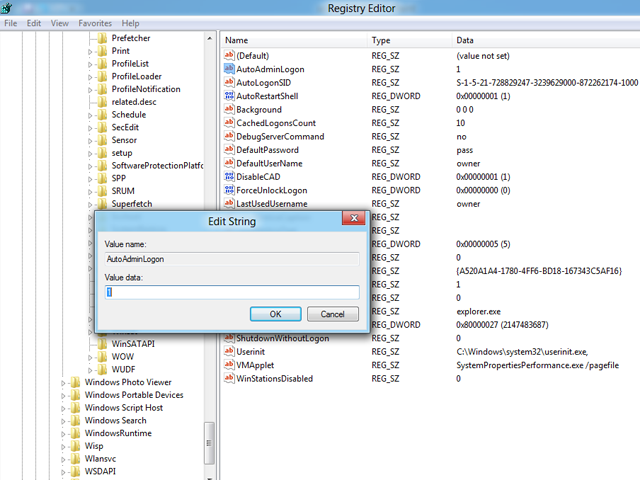The width and height of the screenshot is (640, 480).
Task: Click the Data column header
Action: 465,40
